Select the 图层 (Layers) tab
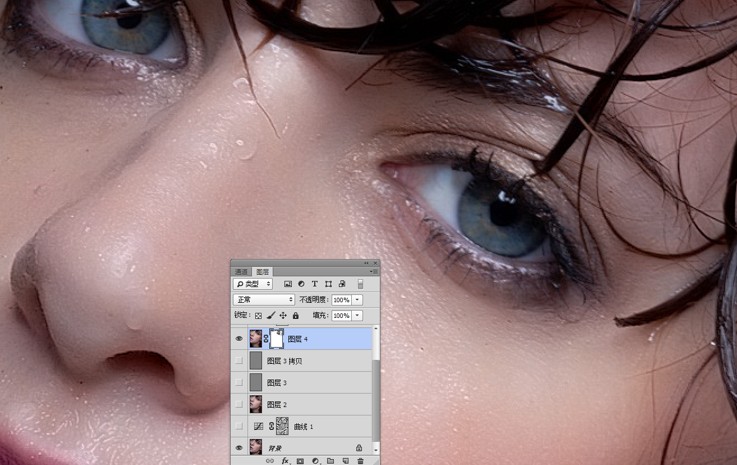 pyautogui.click(x=262, y=272)
